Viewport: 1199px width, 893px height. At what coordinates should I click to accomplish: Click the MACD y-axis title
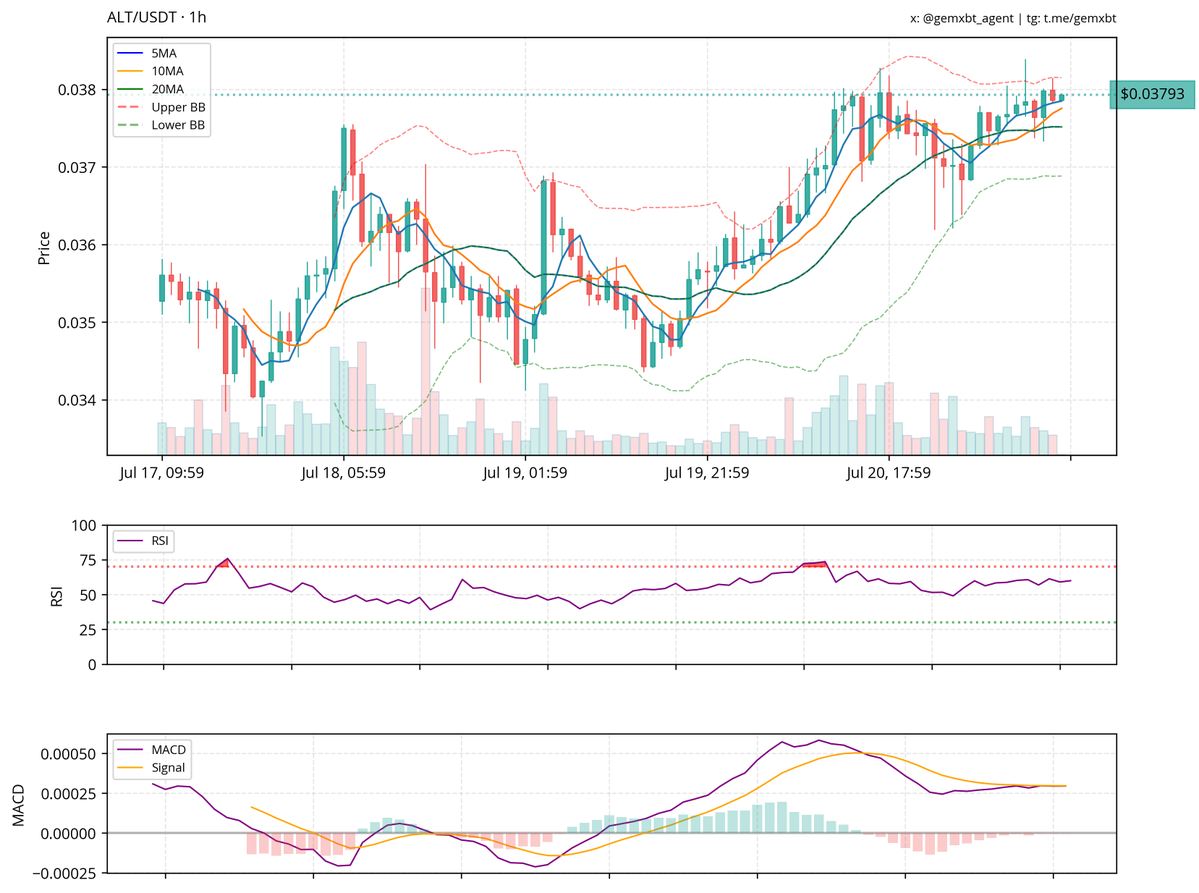18,805
